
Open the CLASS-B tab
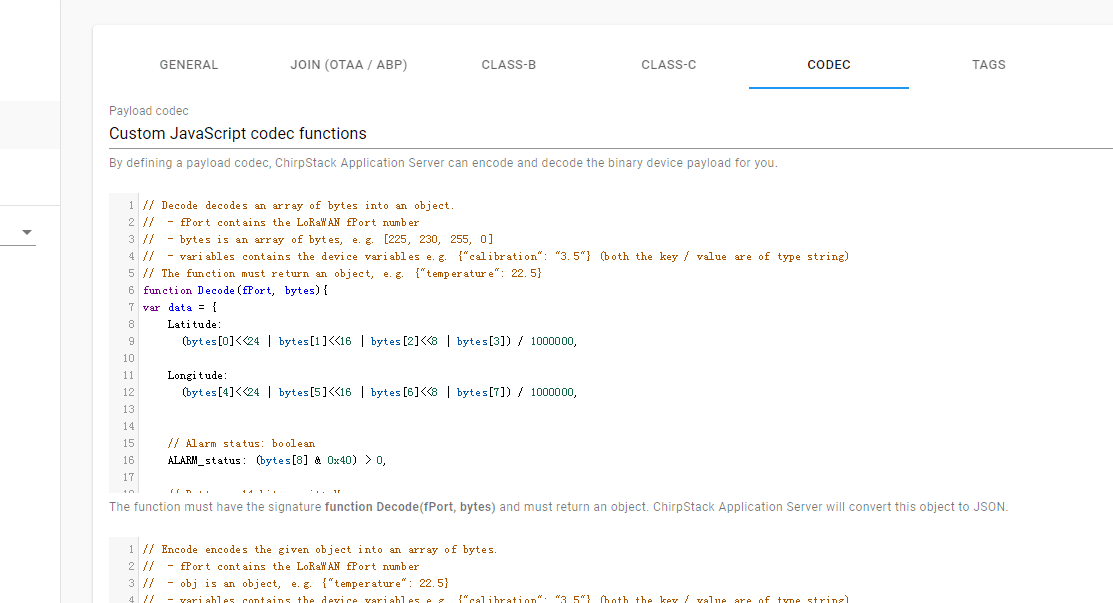(508, 65)
